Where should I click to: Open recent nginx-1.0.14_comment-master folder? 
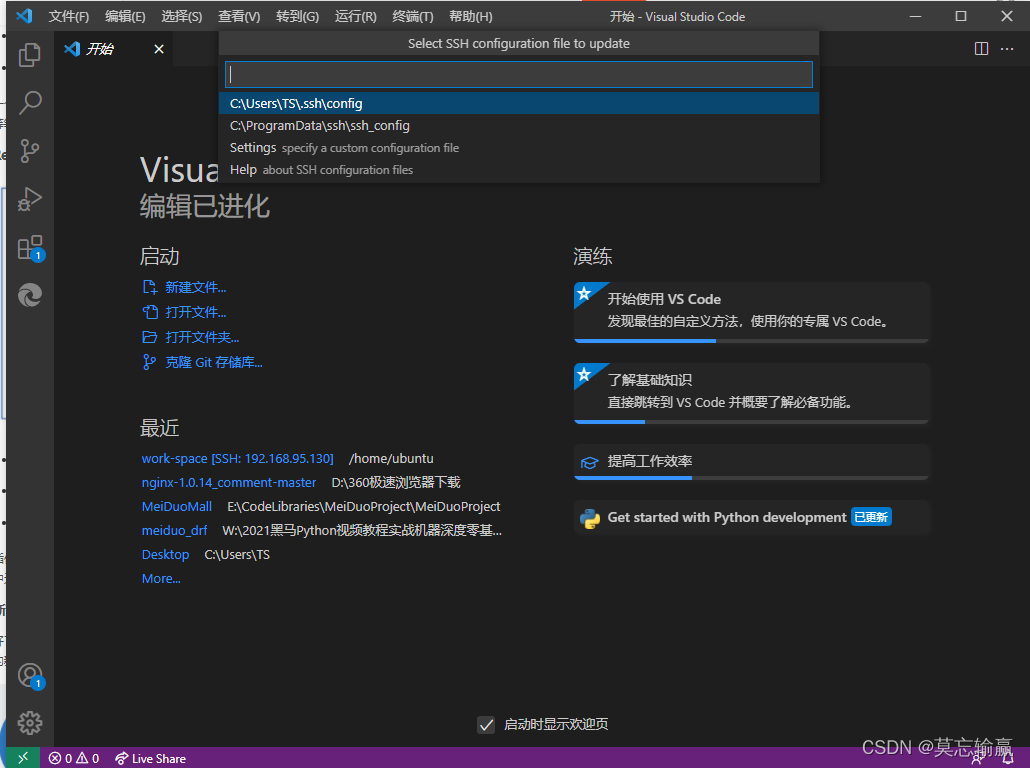click(229, 482)
